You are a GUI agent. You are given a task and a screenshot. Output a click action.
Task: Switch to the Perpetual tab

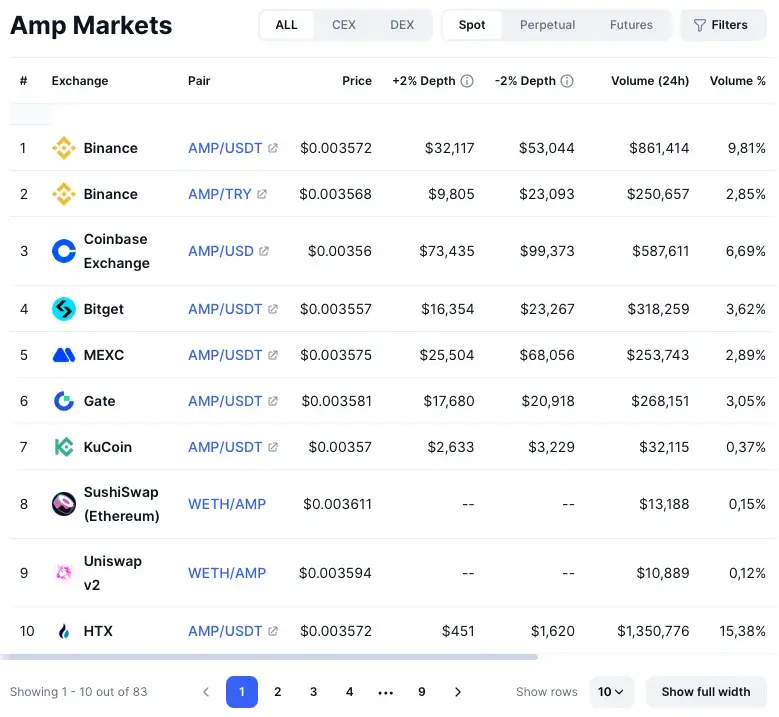(x=547, y=25)
